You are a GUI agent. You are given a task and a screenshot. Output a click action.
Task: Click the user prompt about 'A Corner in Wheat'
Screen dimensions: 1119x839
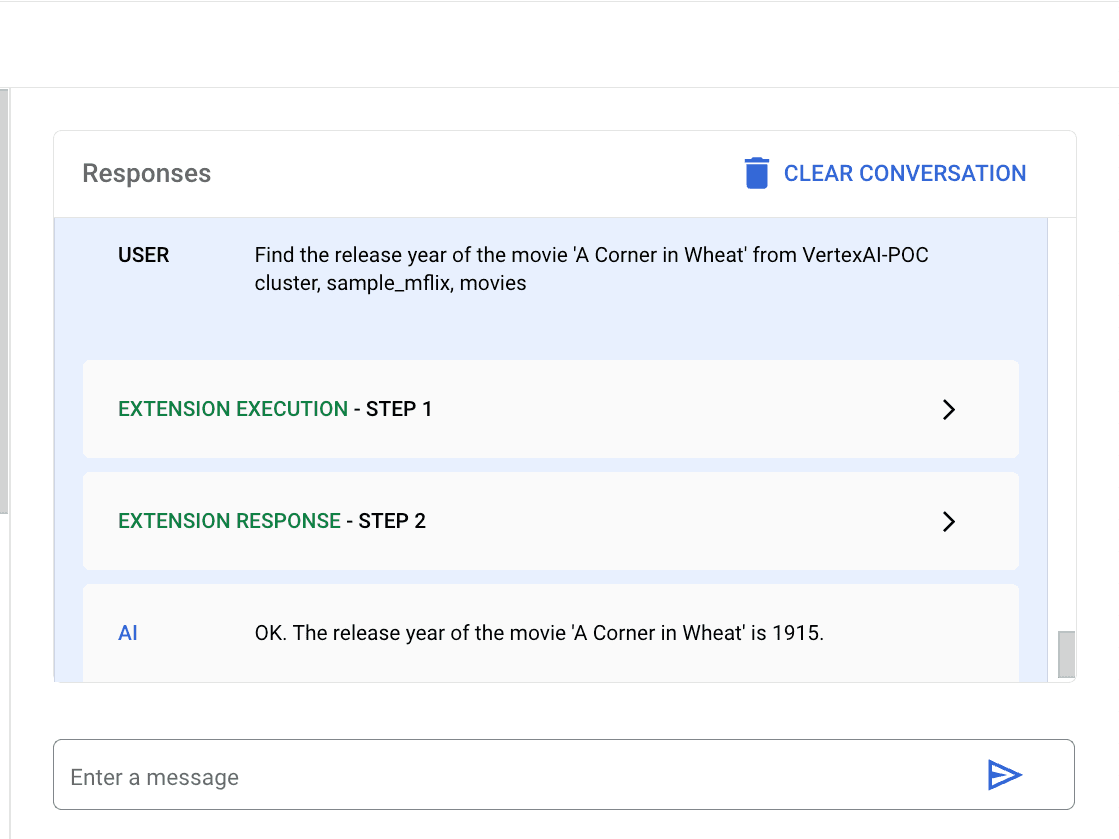(x=591, y=269)
